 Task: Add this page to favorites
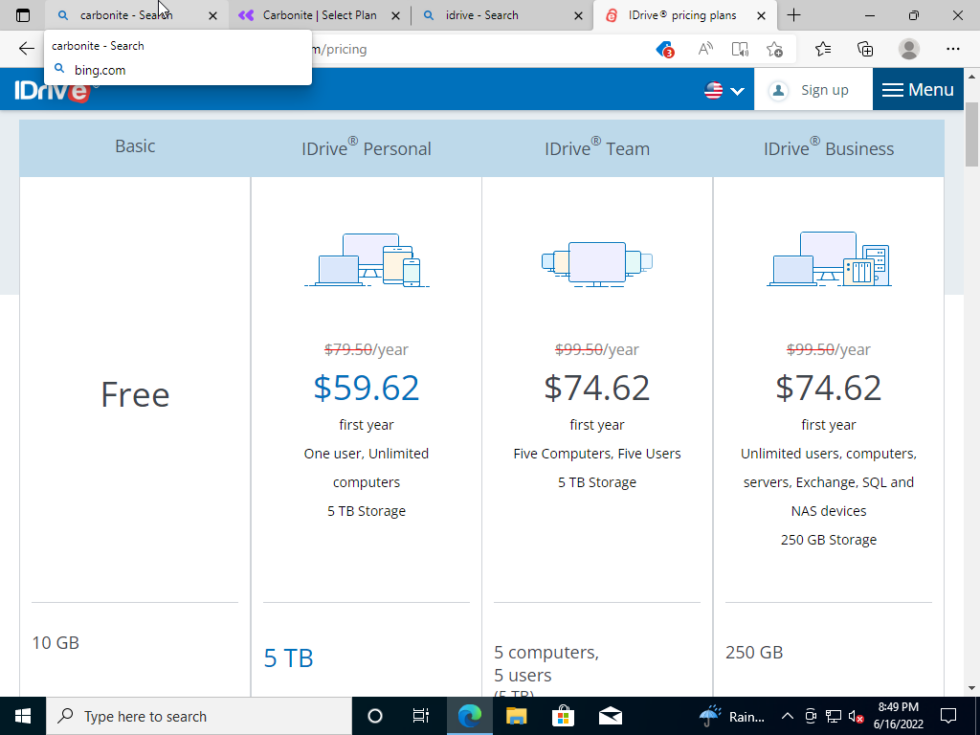(x=774, y=49)
